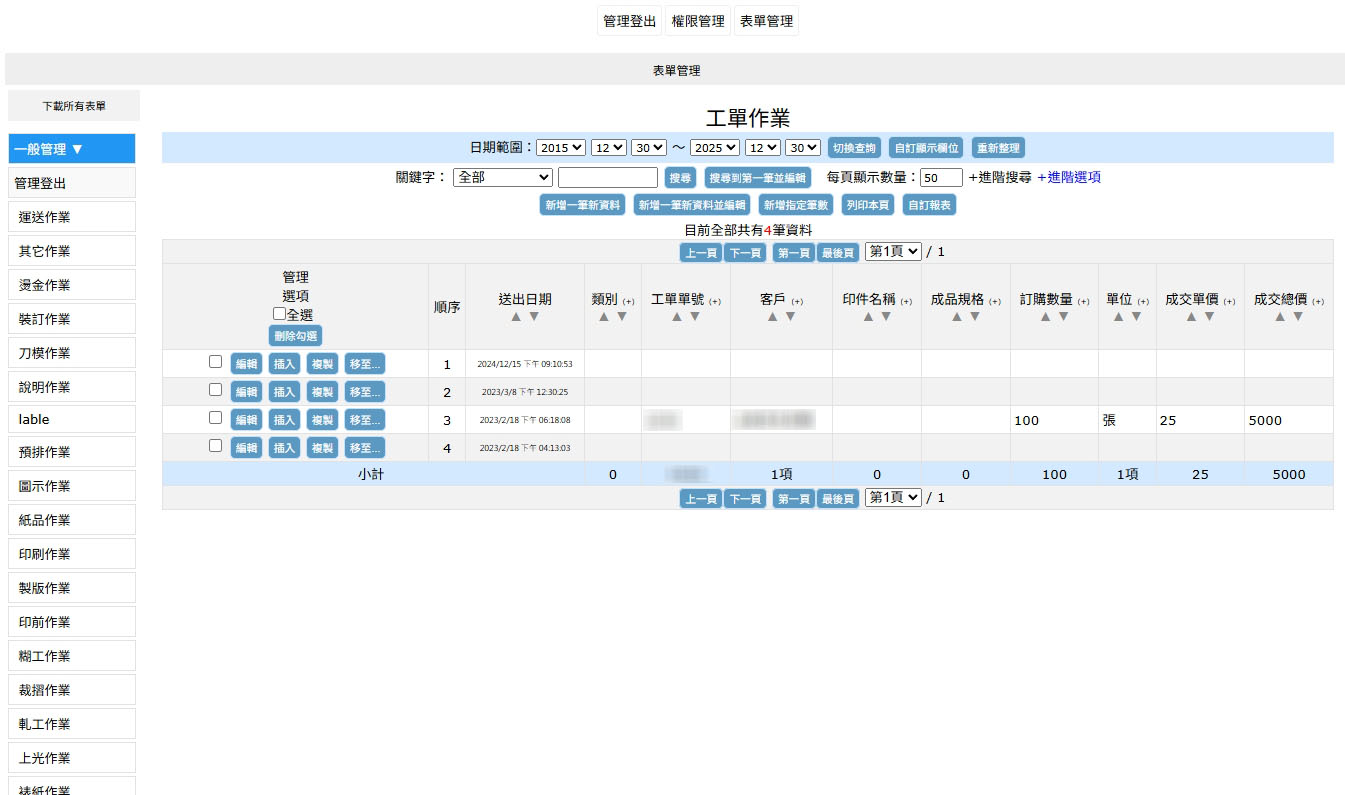Sort 成交總價 column descending with down arrow
The height and width of the screenshot is (795, 1345).
coord(1298,316)
